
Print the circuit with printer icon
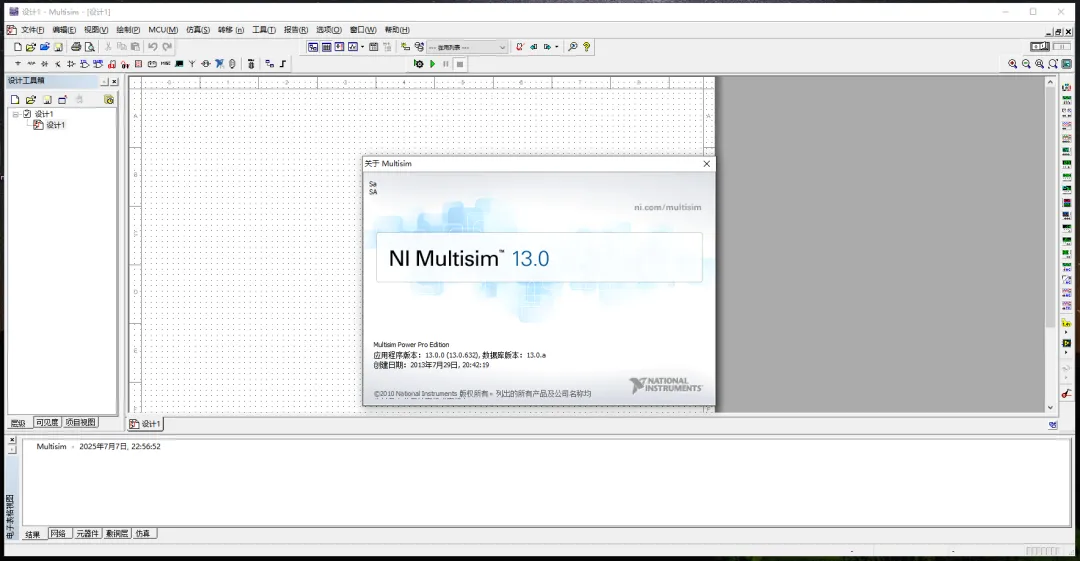(76, 47)
